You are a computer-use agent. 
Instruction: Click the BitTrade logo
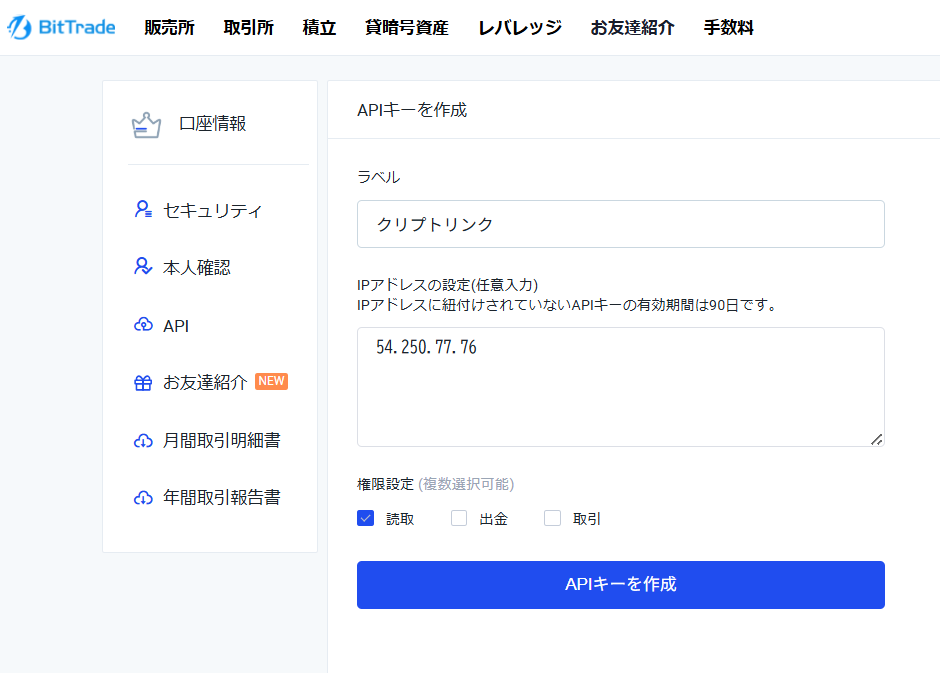pos(61,28)
